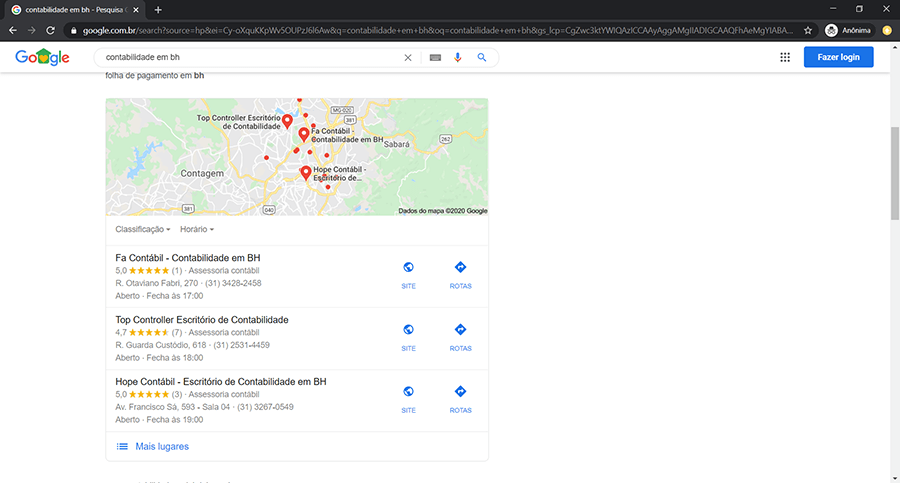
Task: Close the contabilidade em bh tab
Action: tap(136, 10)
